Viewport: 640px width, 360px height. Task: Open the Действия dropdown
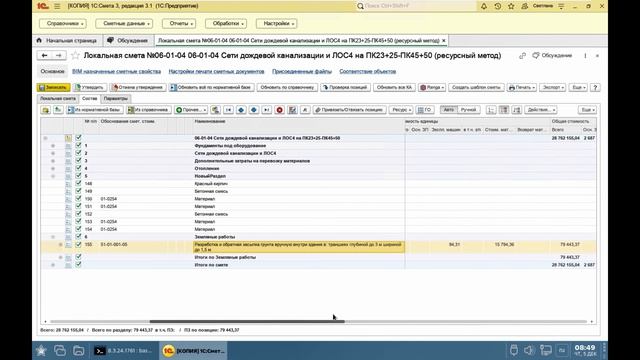coord(541,110)
